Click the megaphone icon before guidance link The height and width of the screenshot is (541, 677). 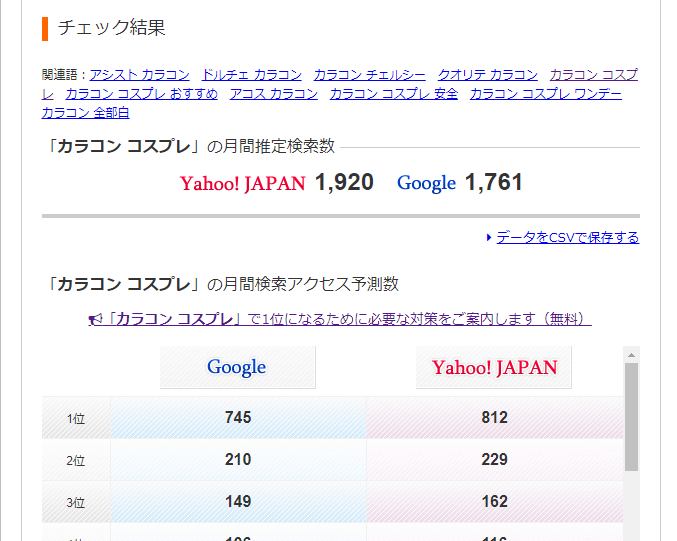(95, 320)
